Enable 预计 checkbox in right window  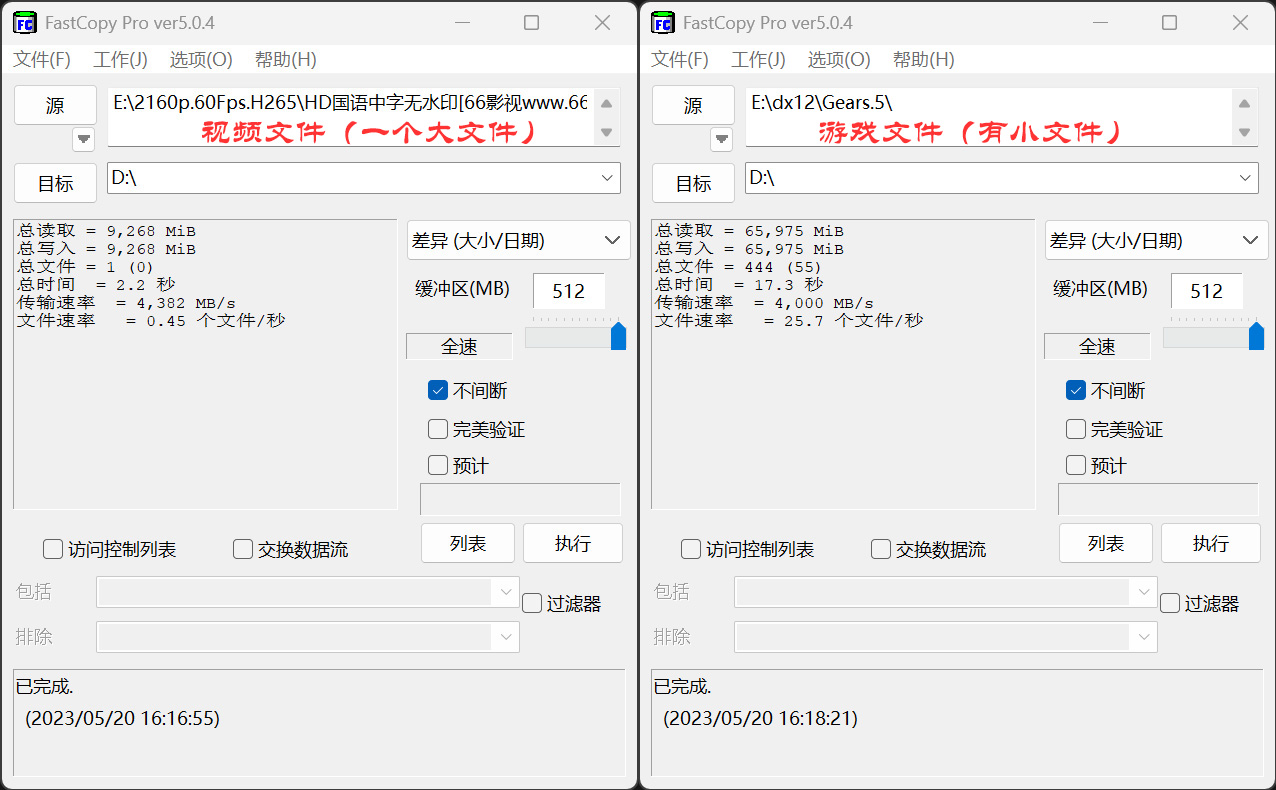1075,464
